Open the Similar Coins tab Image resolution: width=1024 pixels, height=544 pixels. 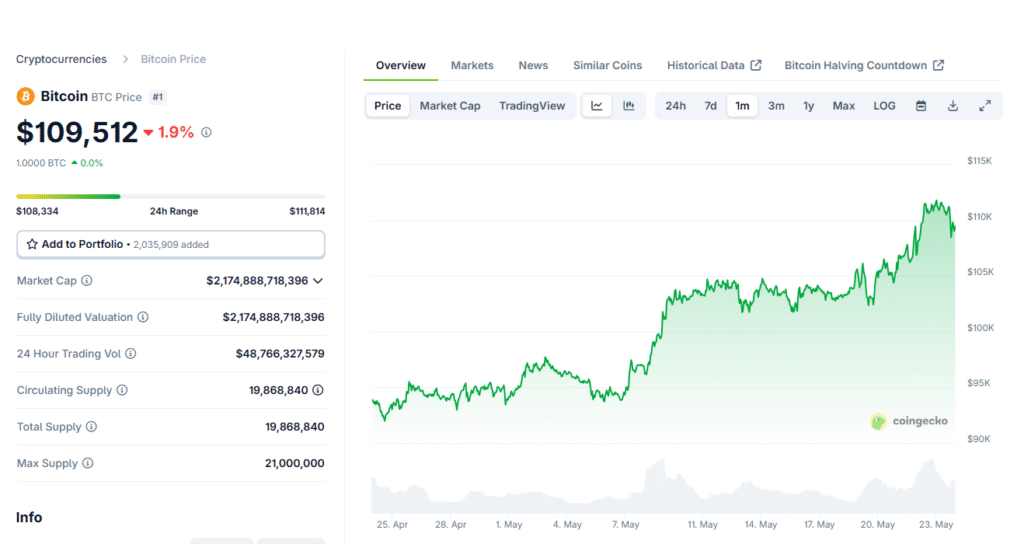point(607,65)
